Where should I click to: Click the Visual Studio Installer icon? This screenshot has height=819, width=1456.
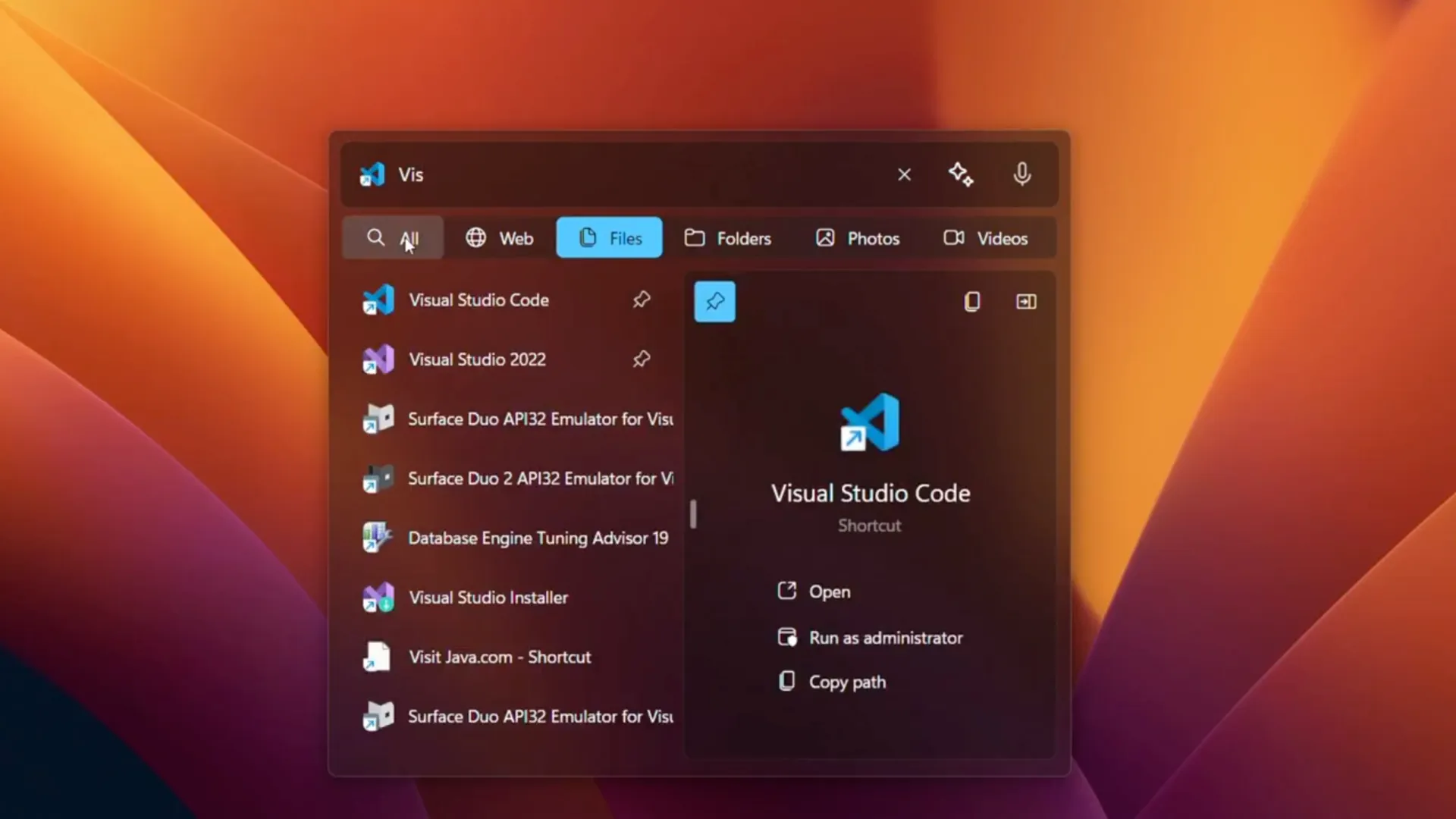(378, 597)
